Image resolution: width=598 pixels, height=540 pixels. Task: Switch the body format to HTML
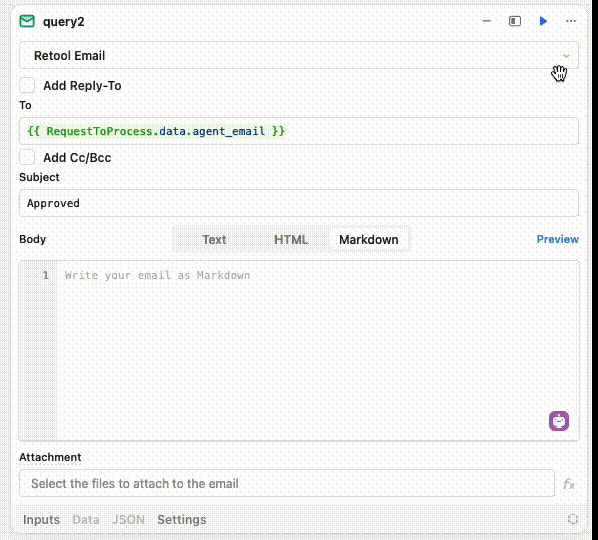point(291,239)
